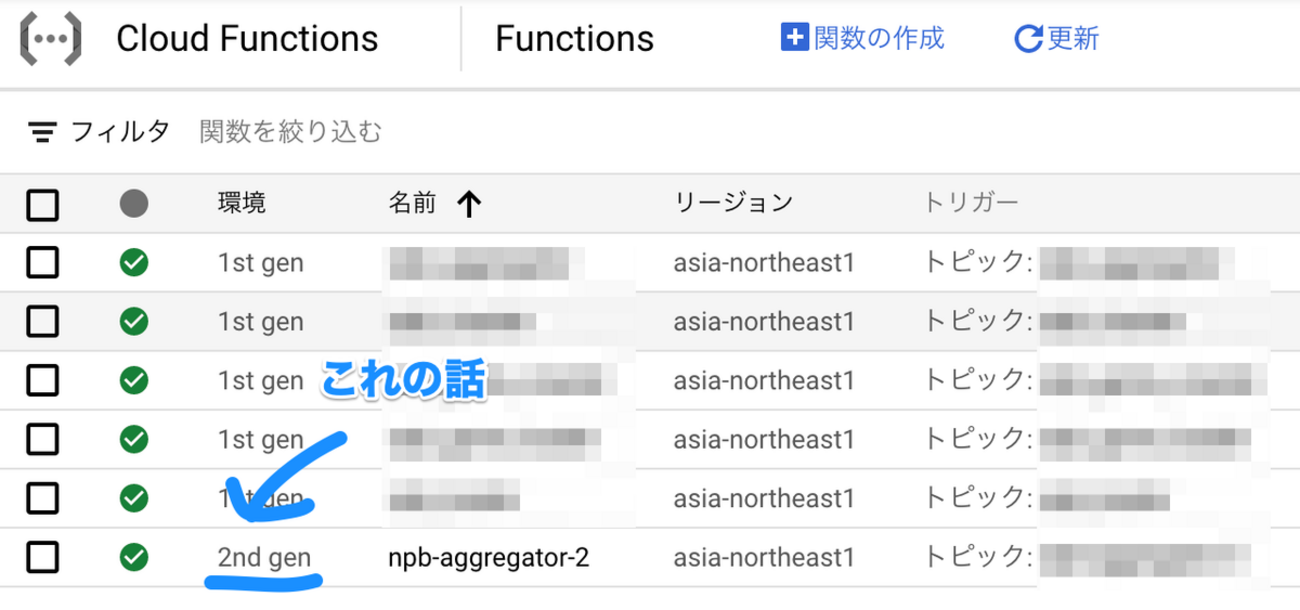Viewport: 1300px width, 610px height.
Task: Click the gray status circle column header
Action: pyautogui.click(x=133, y=204)
